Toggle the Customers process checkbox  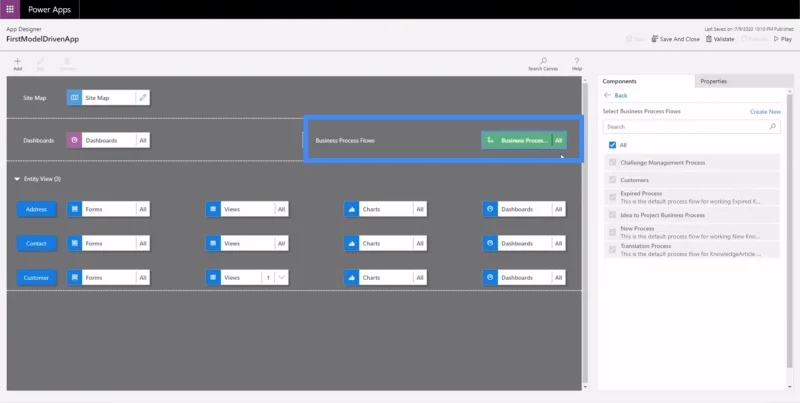click(612, 180)
